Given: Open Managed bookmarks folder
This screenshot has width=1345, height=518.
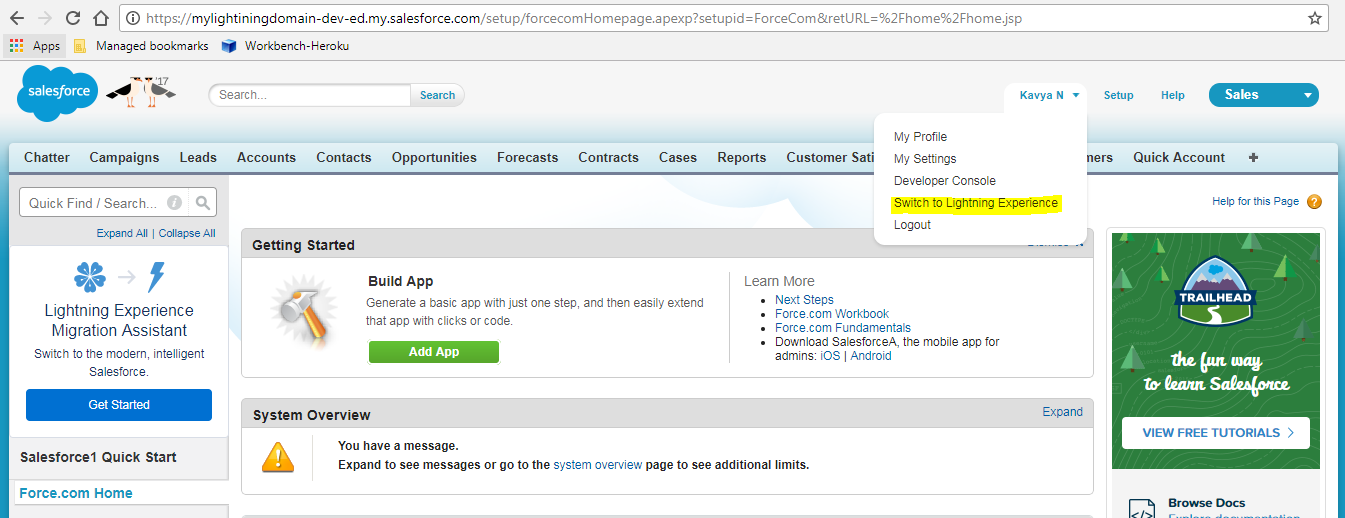Looking at the screenshot, I should (141, 46).
